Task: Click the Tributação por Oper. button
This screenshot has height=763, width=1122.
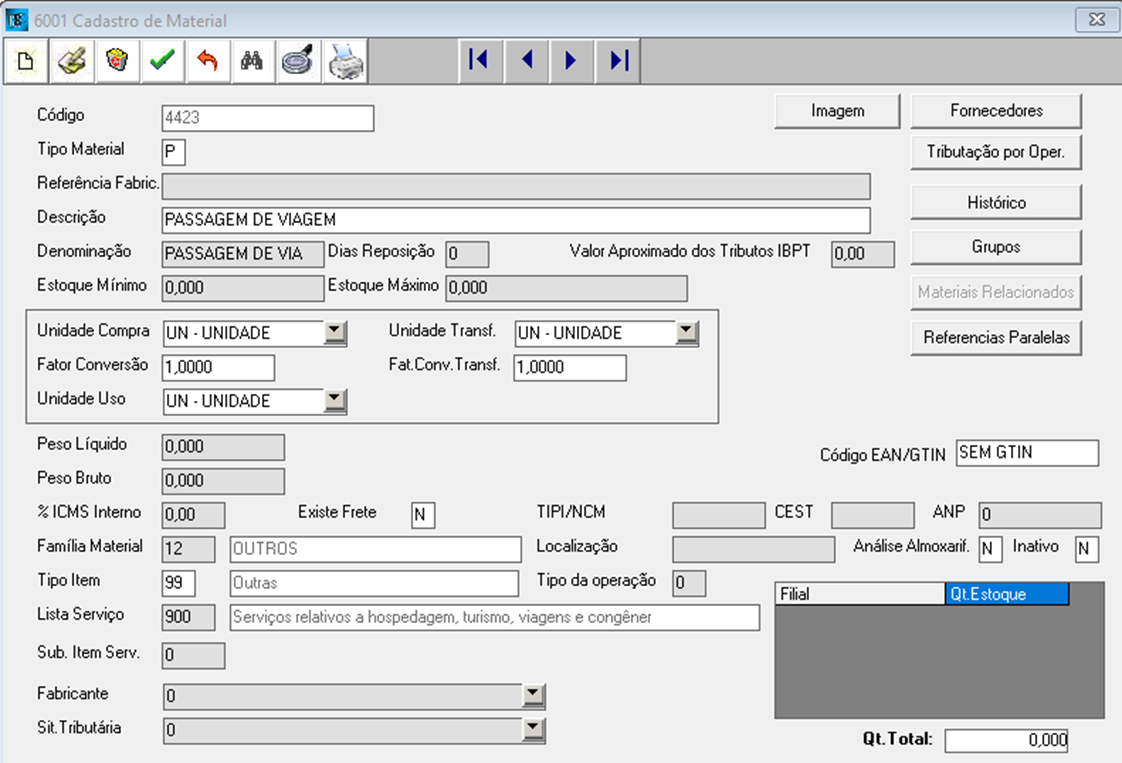Action: coord(996,152)
